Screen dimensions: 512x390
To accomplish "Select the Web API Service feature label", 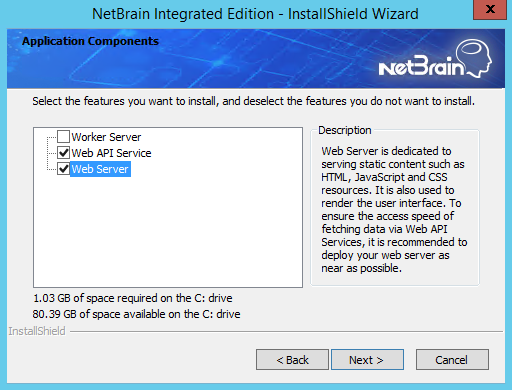I will click(x=111, y=153).
